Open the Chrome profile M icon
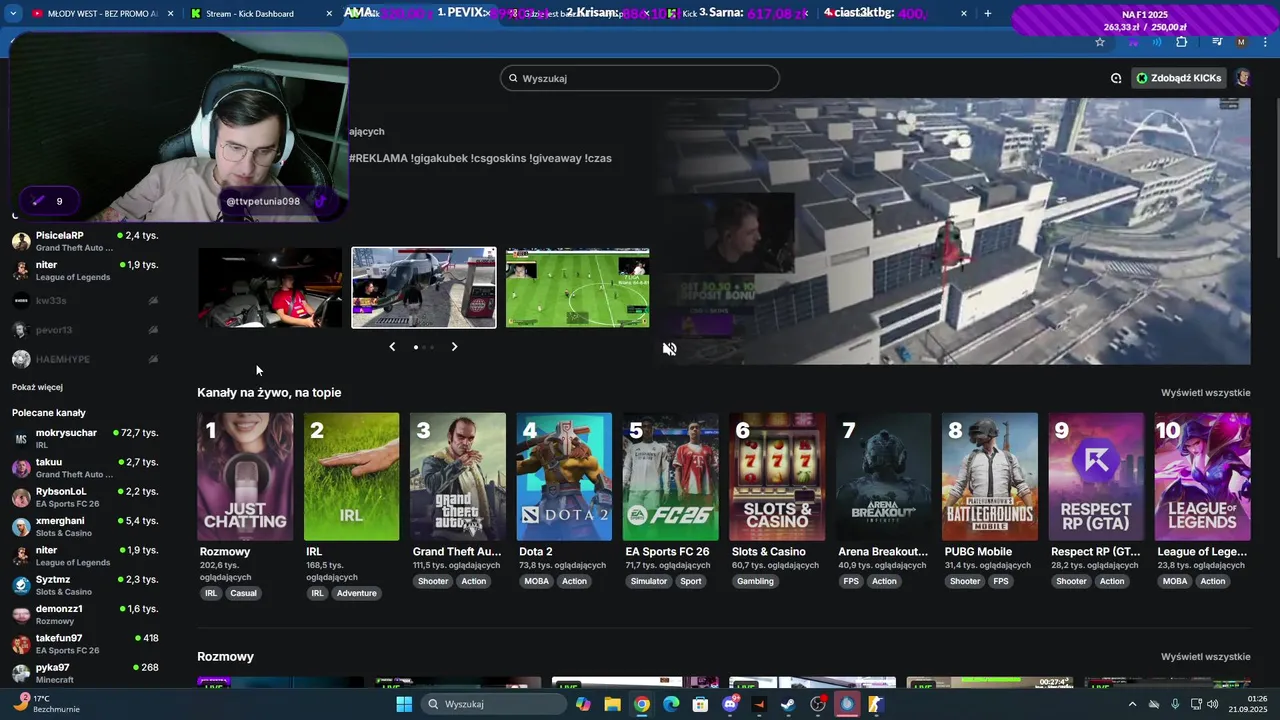 pos(1241,42)
